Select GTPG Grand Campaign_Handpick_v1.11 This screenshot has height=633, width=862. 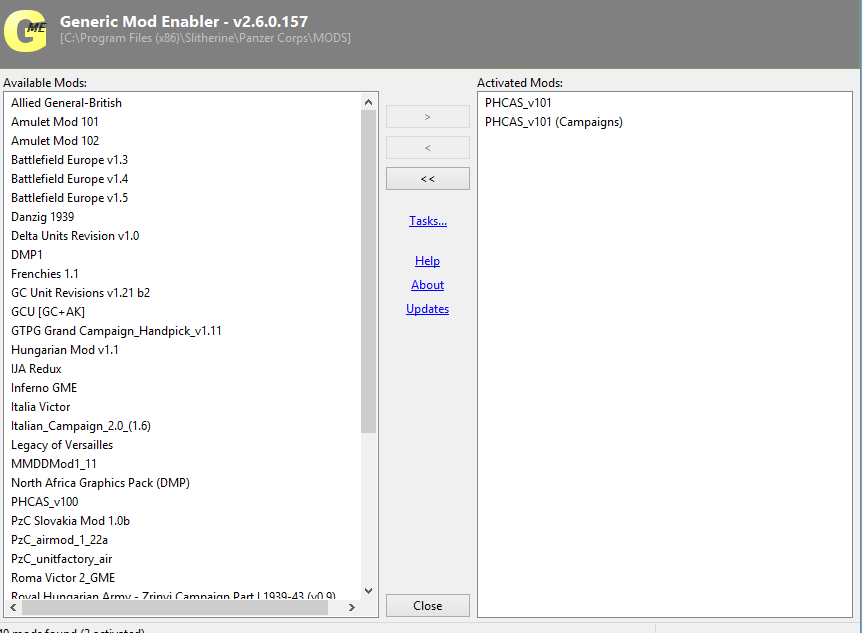pyautogui.click(x=116, y=331)
